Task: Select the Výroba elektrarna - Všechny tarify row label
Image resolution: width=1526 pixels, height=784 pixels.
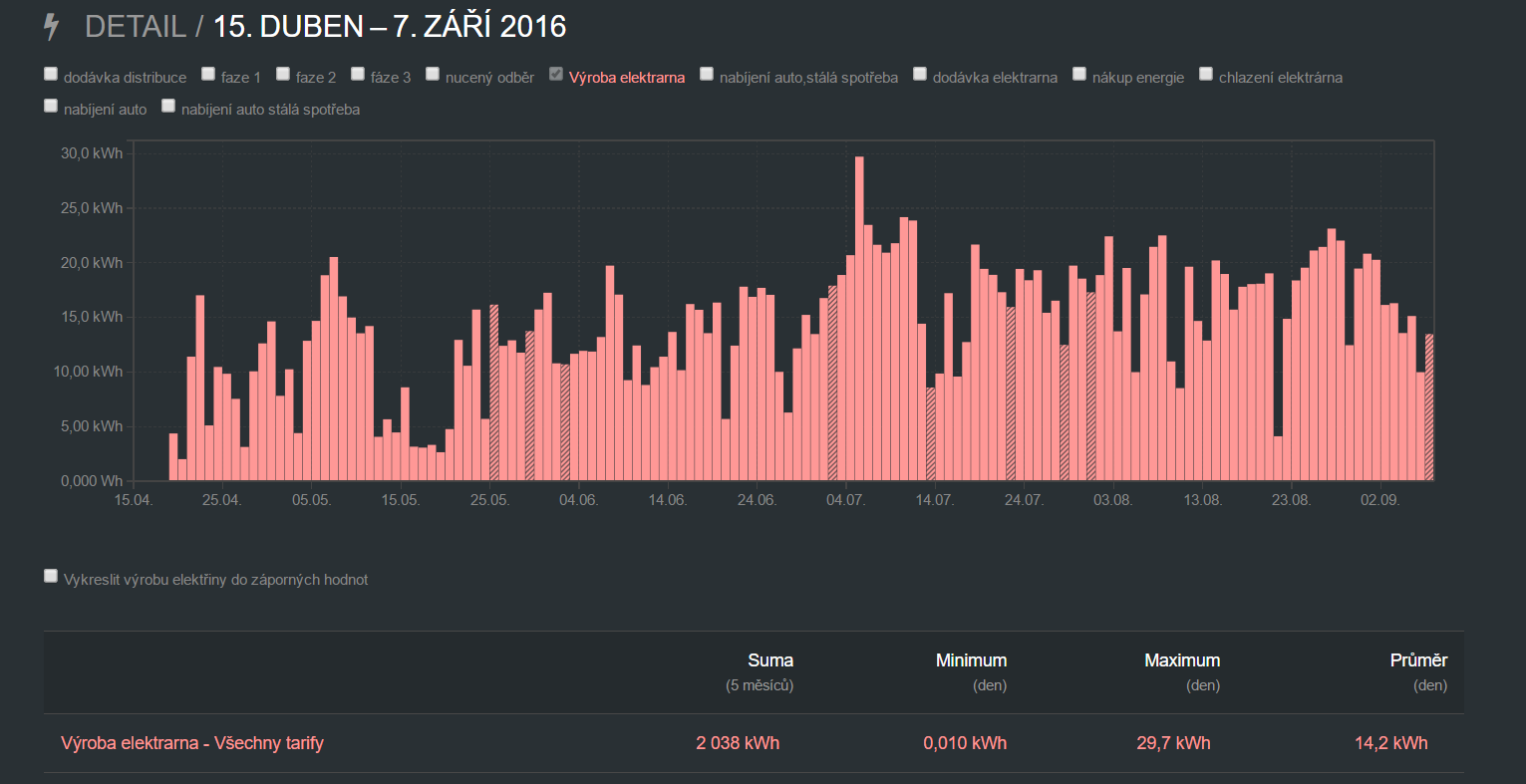Action: (x=192, y=743)
